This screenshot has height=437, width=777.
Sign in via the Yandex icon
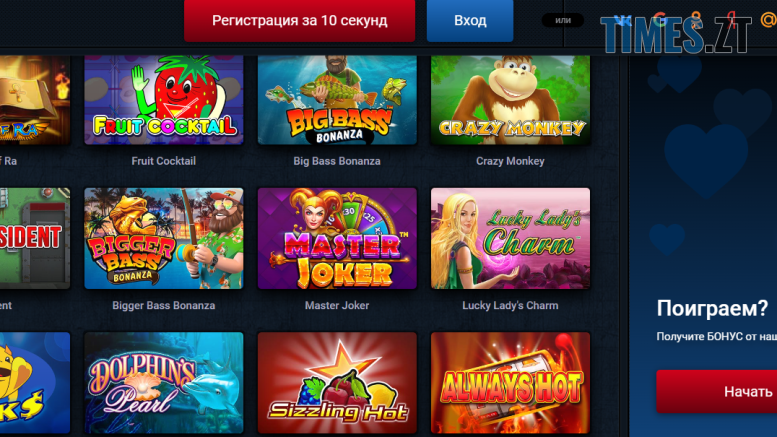click(732, 20)
